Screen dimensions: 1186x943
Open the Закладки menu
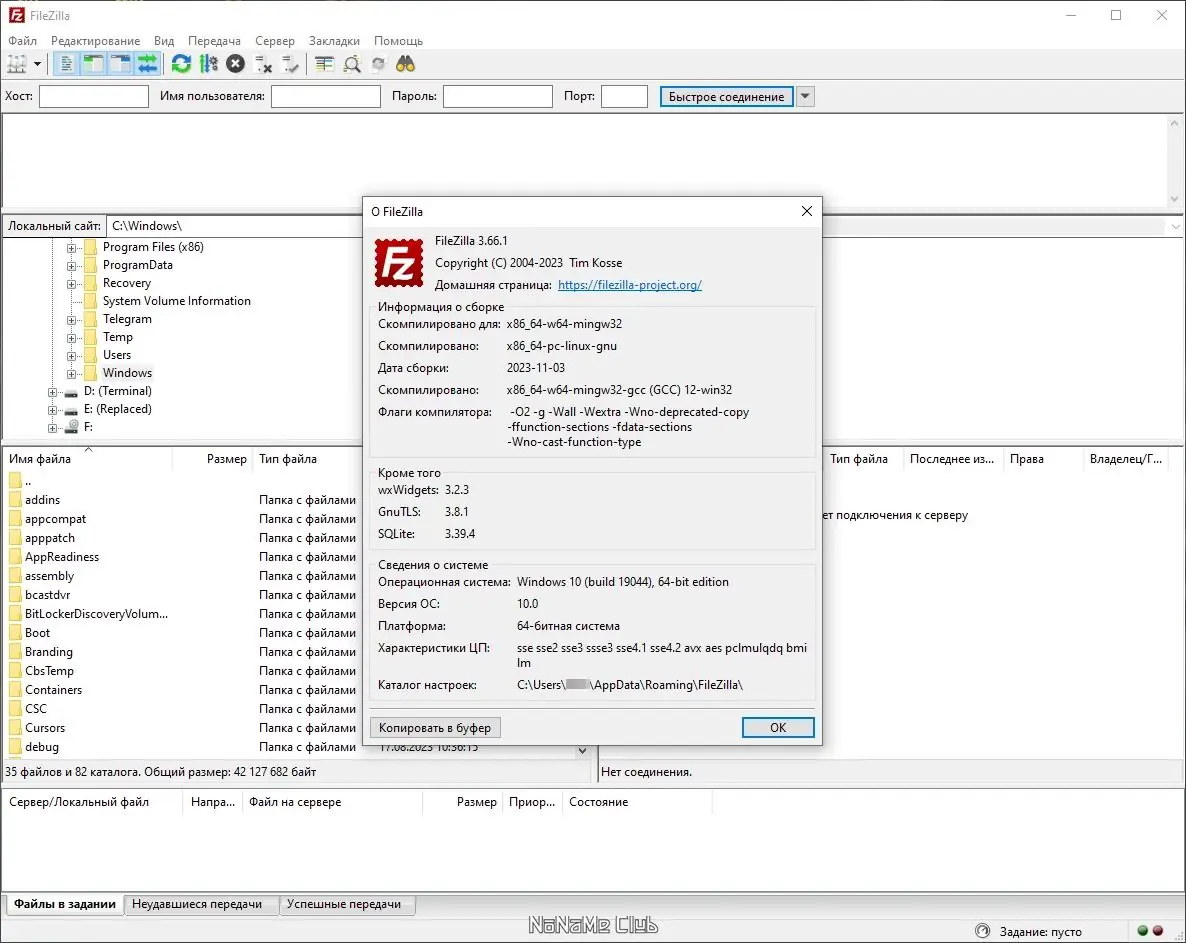[334, 41]
